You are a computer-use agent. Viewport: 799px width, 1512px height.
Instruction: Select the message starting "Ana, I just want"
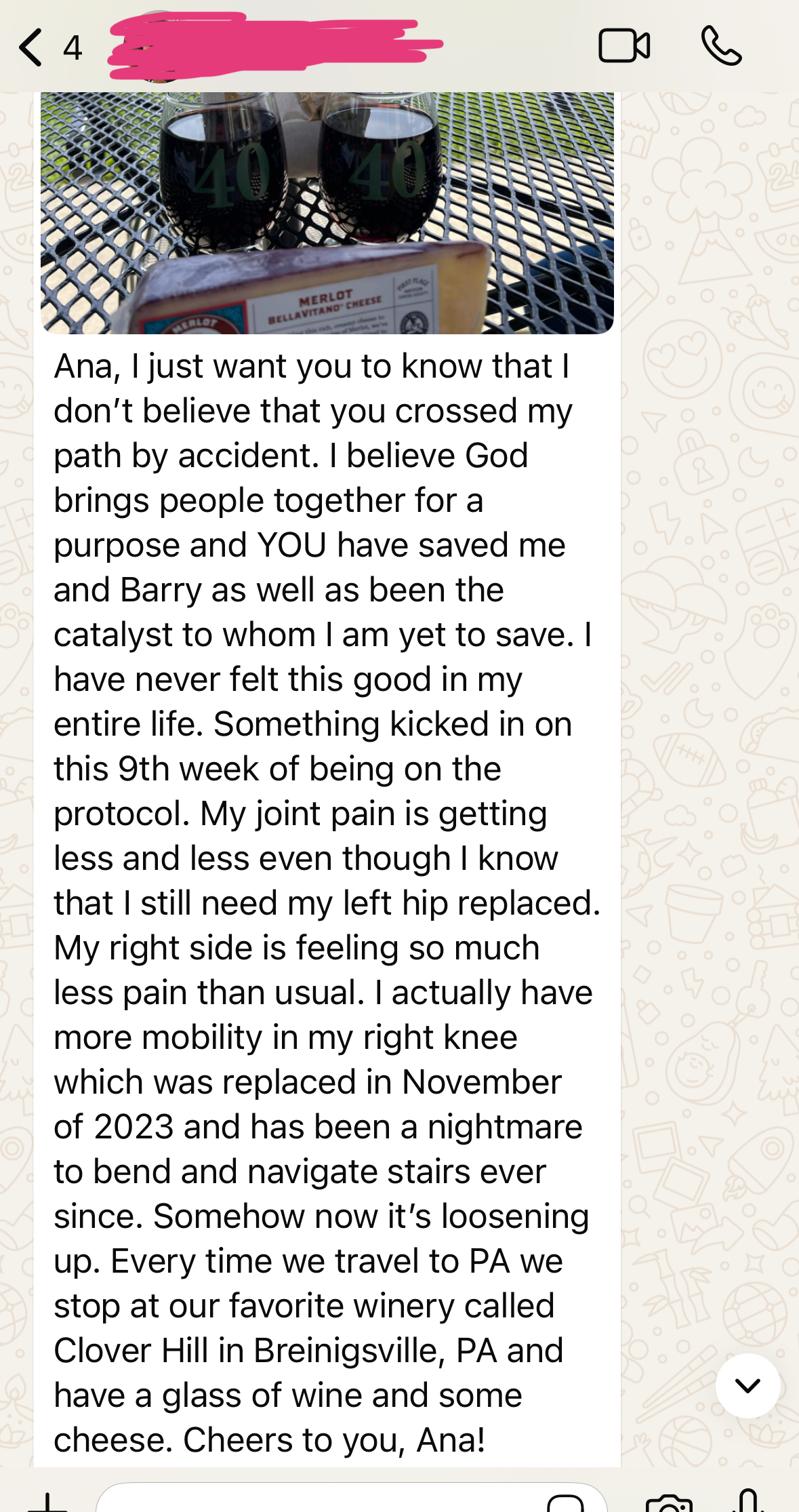pyautogui.click(x=327, y=902)
